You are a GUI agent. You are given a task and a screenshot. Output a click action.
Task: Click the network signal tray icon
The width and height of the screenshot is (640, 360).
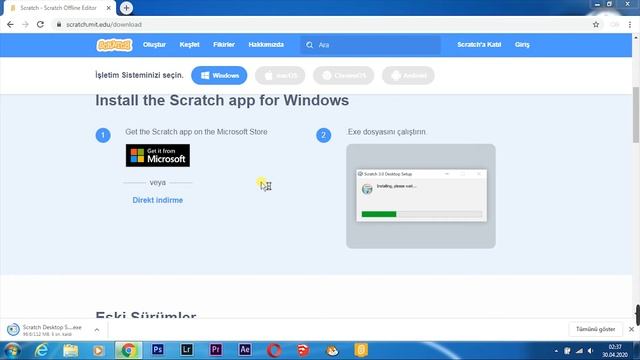pyautogui.click(x=579, y=351)
